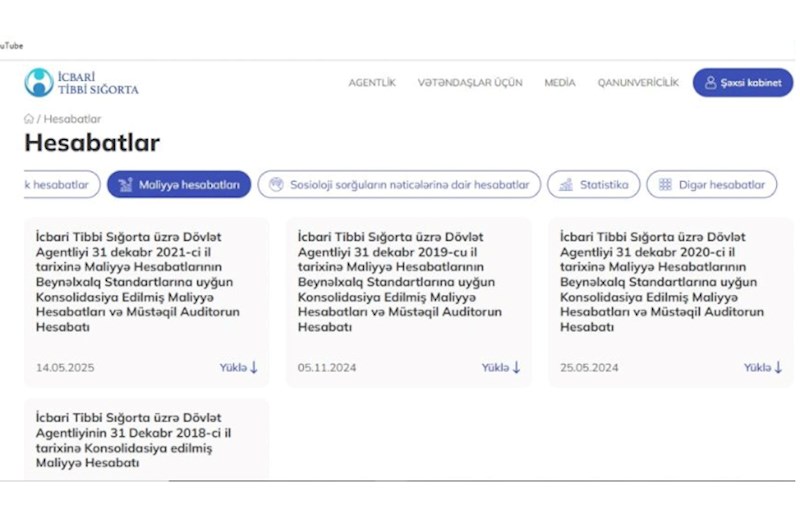Switch to Sosioloji sorğuların nəticələrinə dair hesabatlar
Screen dimensions: 800x525
click(x=399, y=184)
